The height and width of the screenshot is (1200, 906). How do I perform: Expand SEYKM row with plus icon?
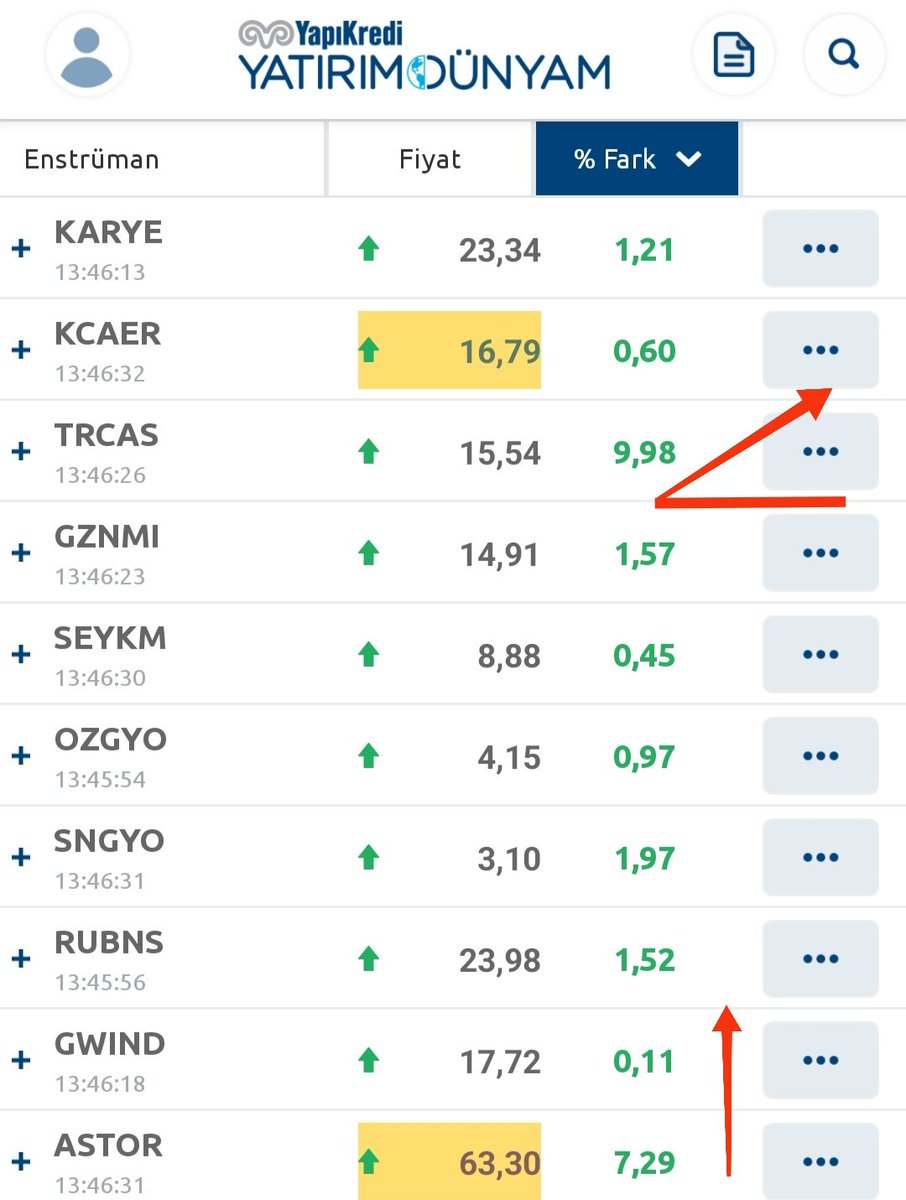tap(21, 655)
